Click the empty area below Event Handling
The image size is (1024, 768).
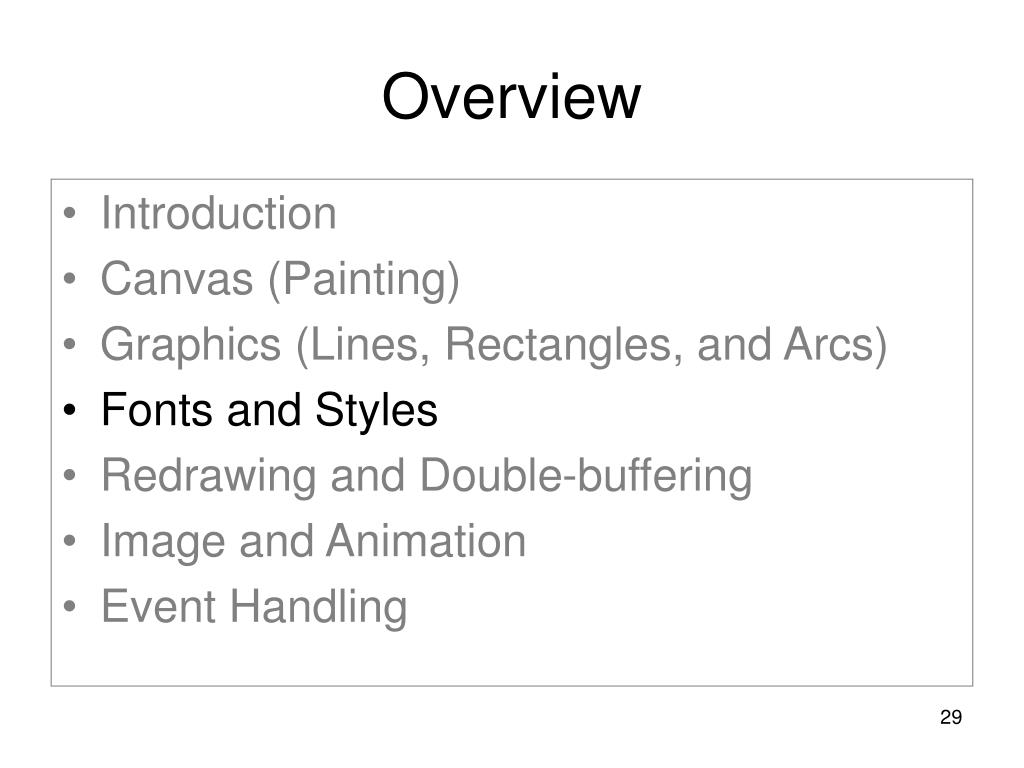(x=511, y=658)
